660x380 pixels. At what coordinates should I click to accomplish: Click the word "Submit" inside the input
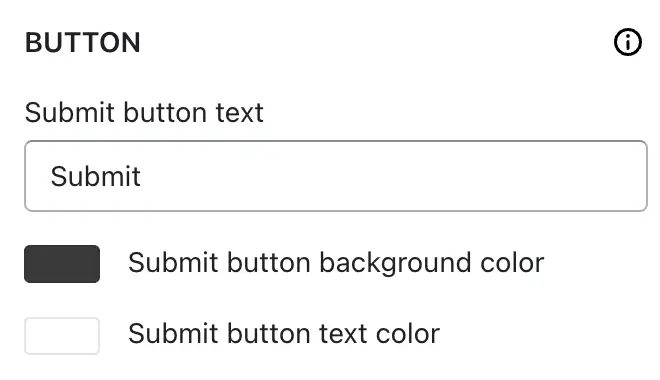(x=96, y=176)
